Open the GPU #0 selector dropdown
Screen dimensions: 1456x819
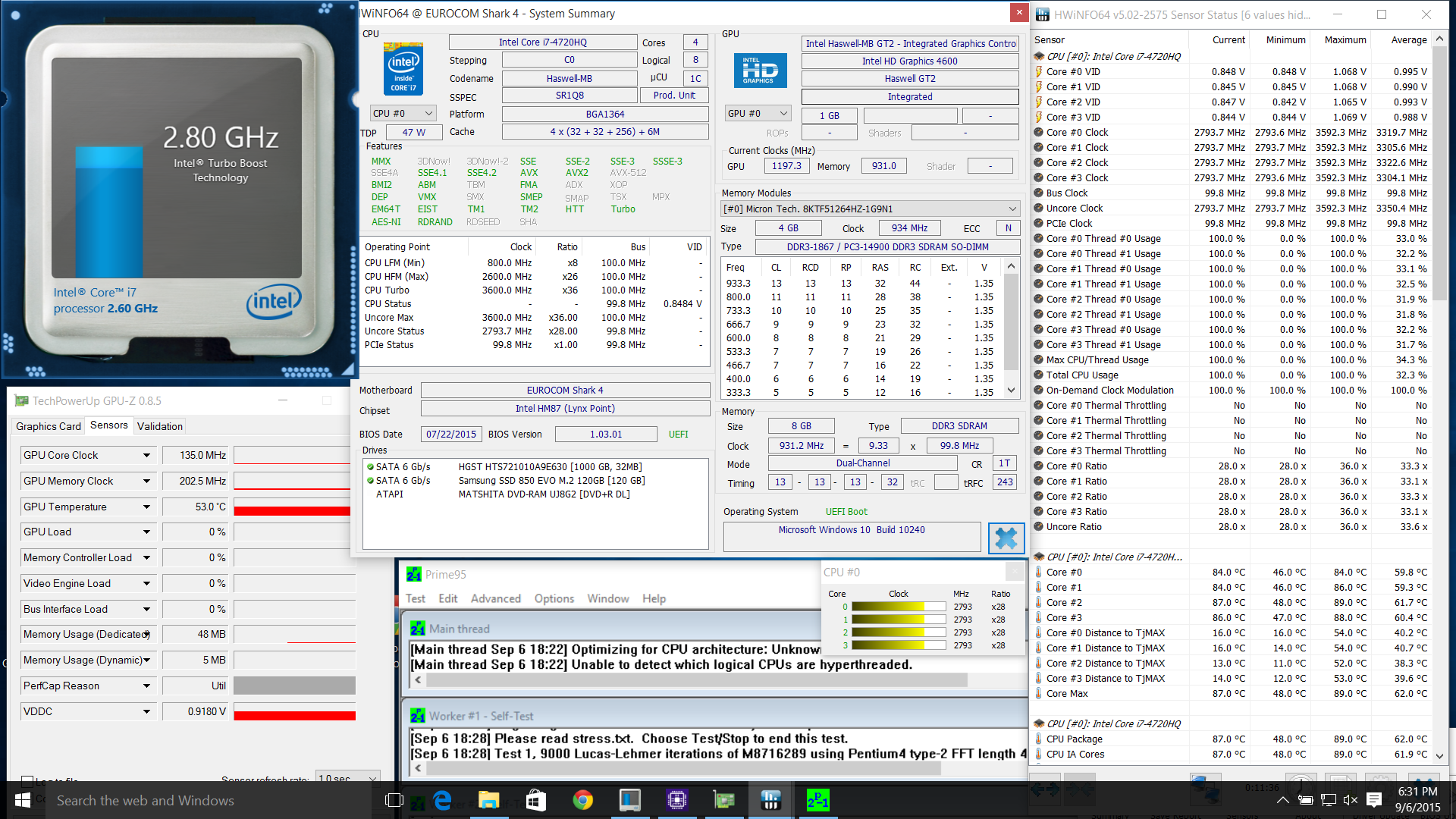[x=758, y=113]
